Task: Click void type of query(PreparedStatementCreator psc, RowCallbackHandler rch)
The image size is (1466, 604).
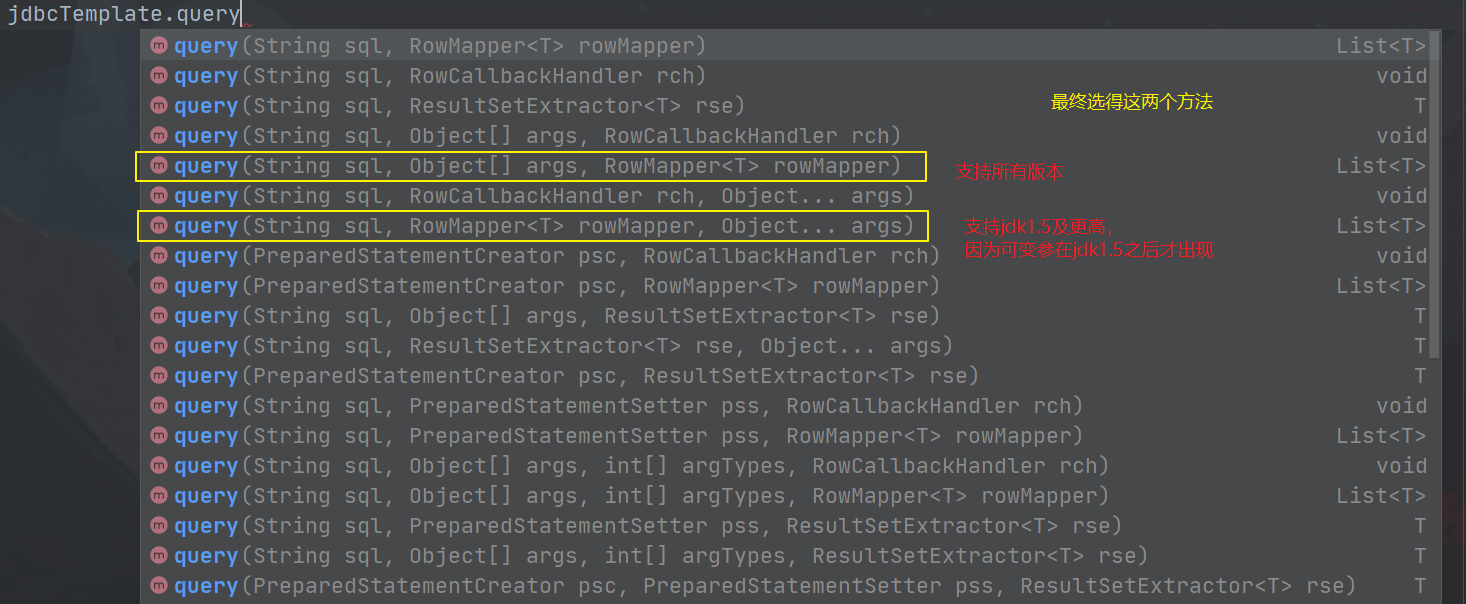Action: click(1401, 256)
